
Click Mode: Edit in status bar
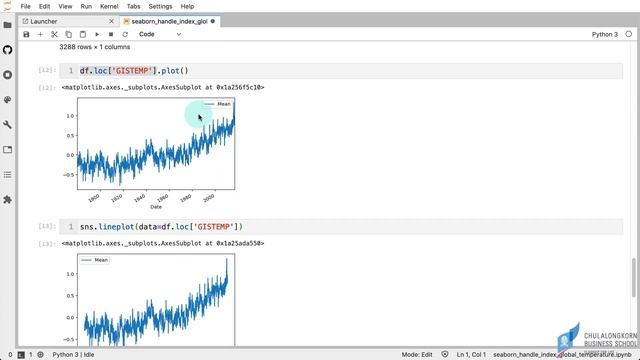(417, 355)
